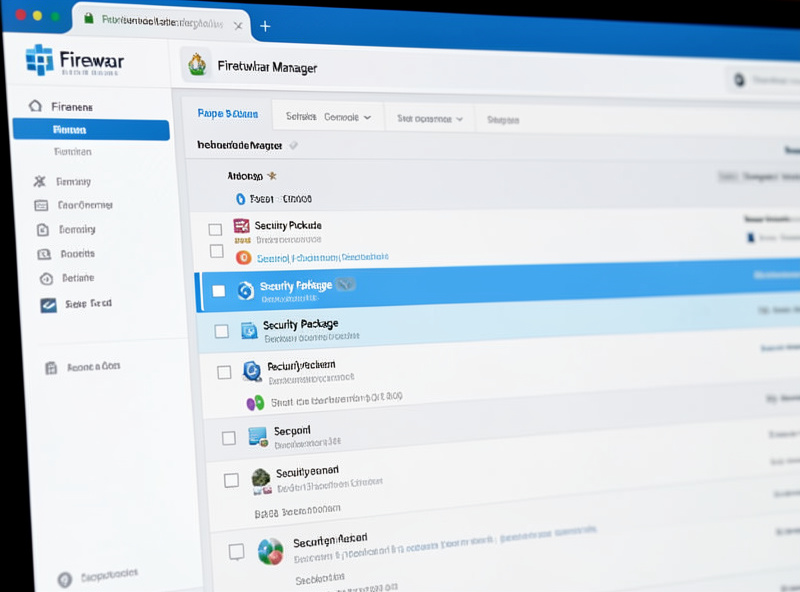Click the dark green Secuitlyeanarl icon
The image size is (800, 592).
coord(261,479)
